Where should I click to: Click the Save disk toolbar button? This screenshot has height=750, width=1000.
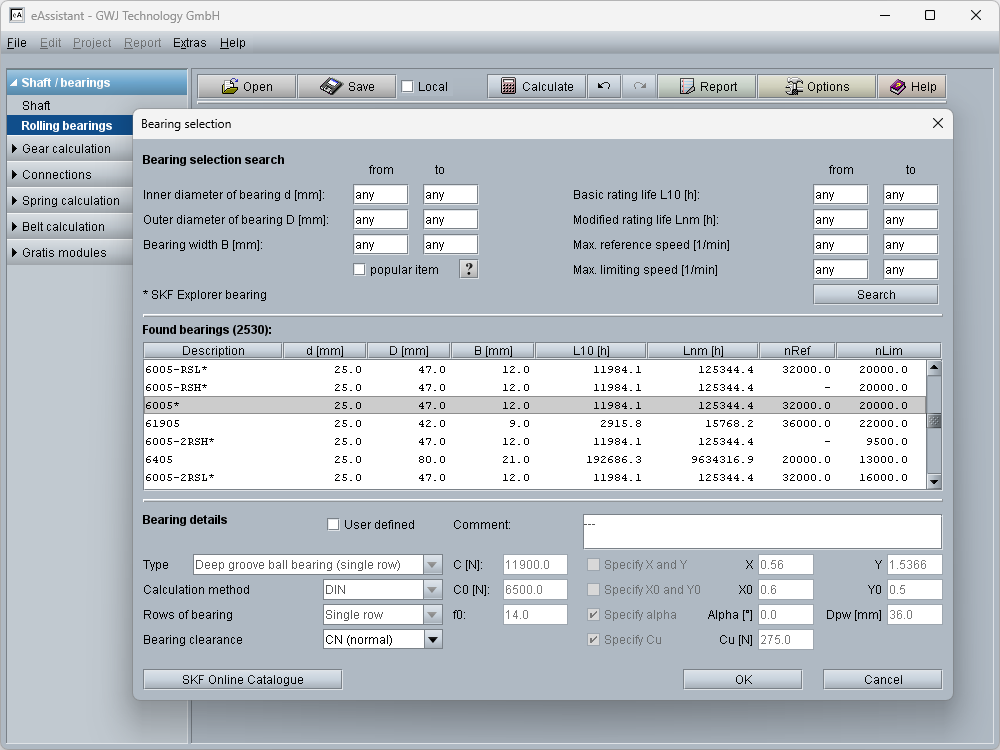pyautogui.click(x=347, y=87)
